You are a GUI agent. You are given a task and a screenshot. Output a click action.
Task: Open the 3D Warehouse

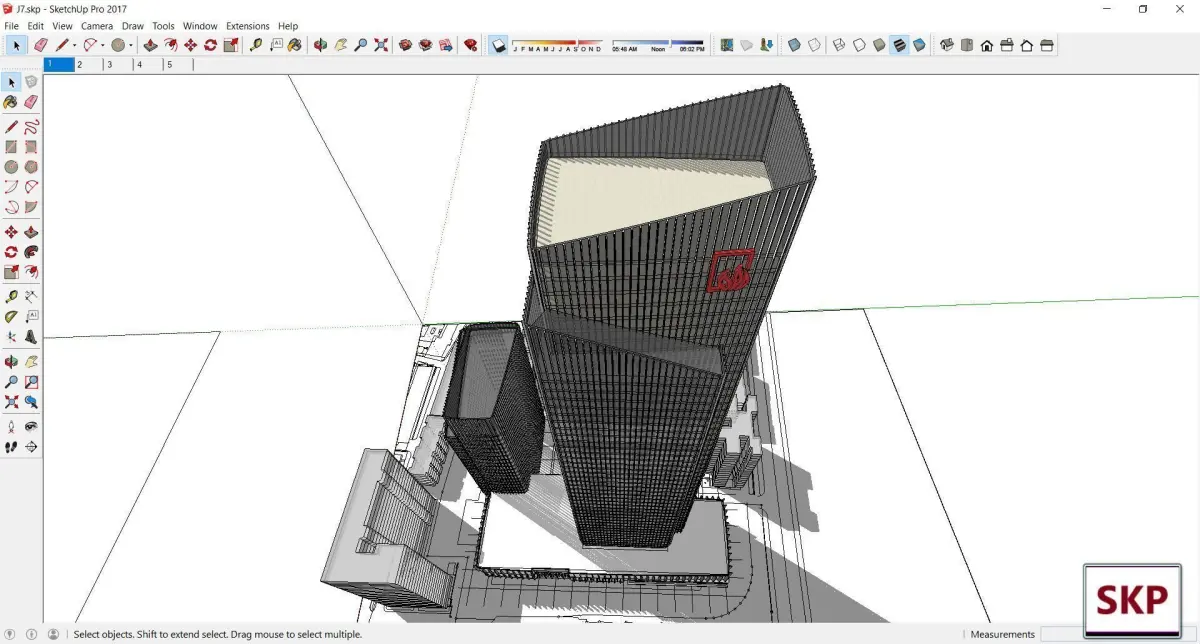[405, 45]
